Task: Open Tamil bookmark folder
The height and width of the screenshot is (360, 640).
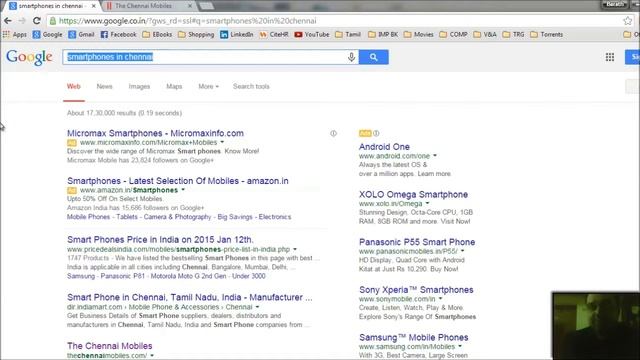Action: [348, 35]
